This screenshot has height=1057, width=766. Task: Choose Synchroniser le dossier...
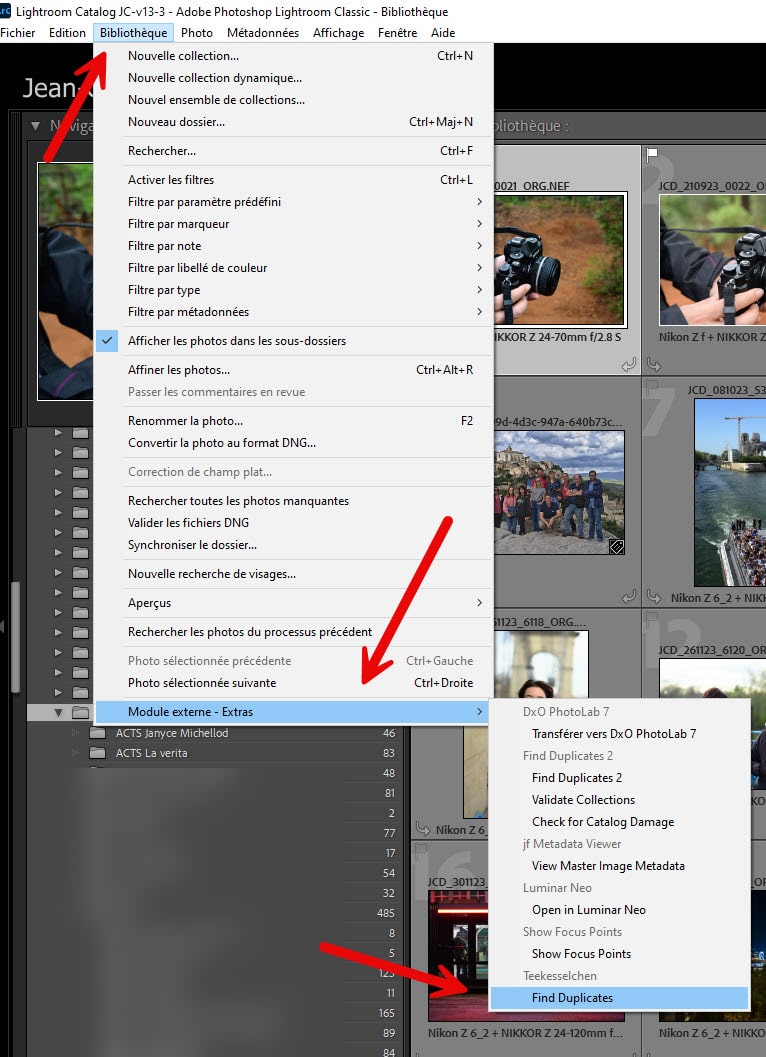pos(293,545)
